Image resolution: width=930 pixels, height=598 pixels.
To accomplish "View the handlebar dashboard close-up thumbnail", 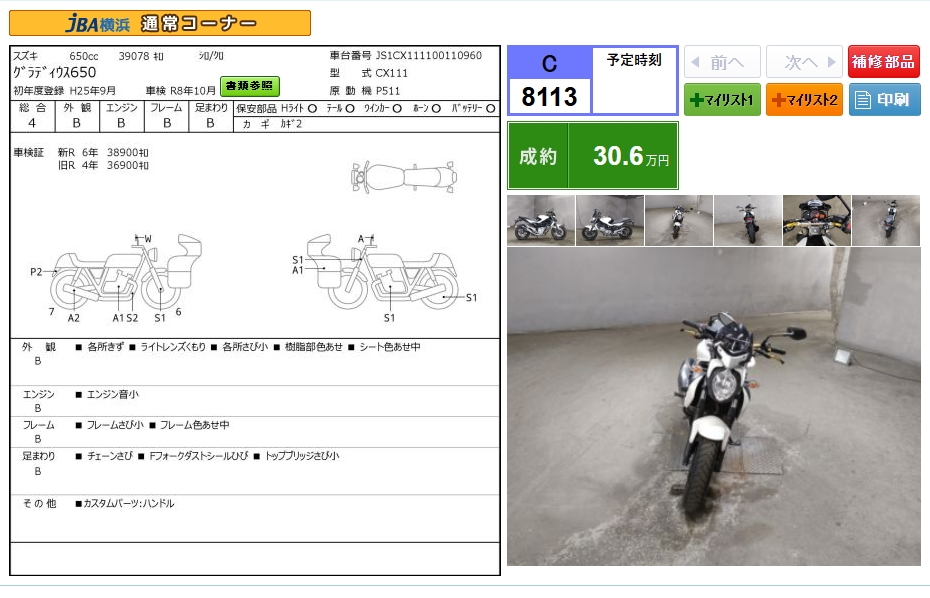I will coord(816,220).
